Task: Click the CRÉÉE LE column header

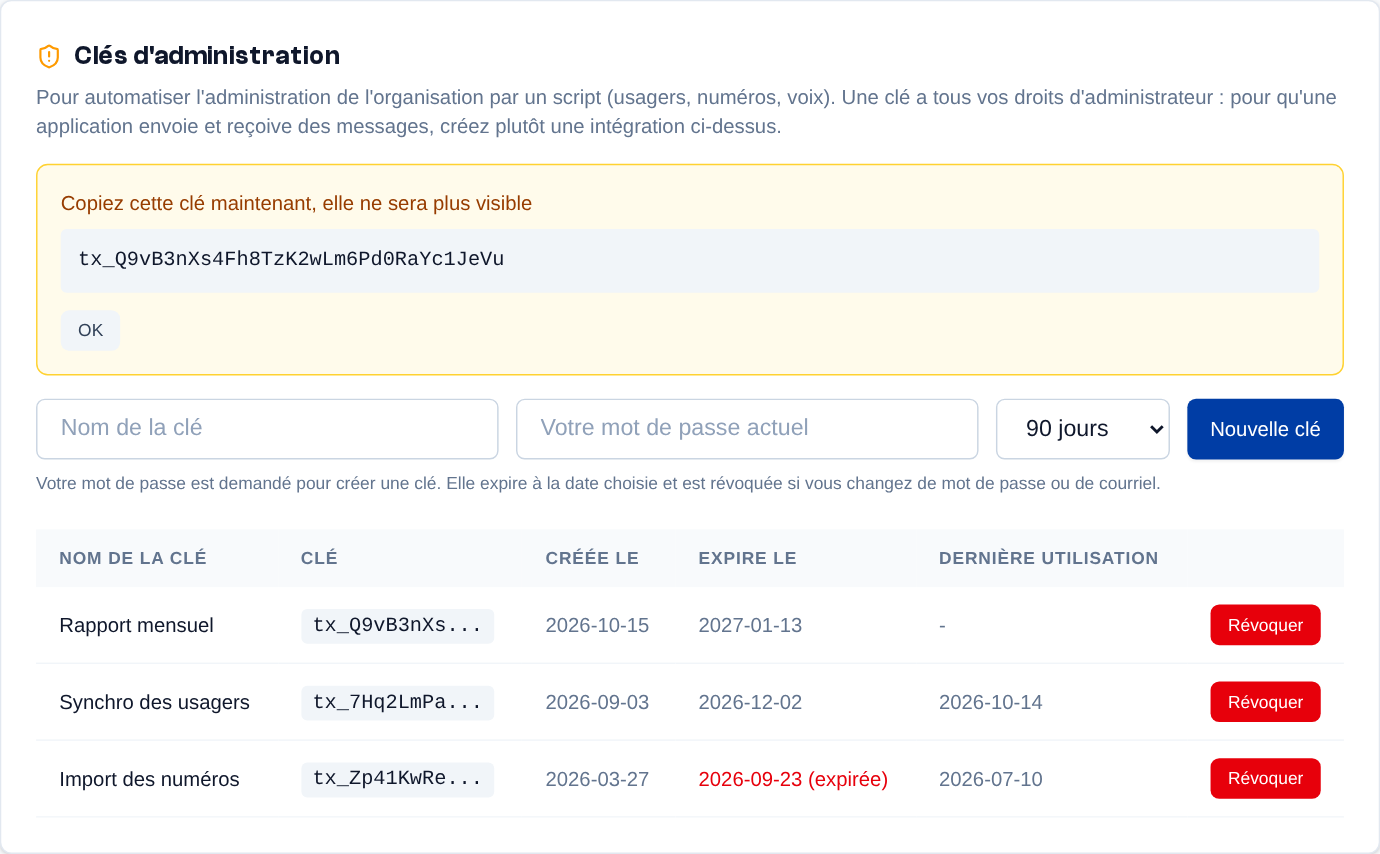Action: click(592, 558)
